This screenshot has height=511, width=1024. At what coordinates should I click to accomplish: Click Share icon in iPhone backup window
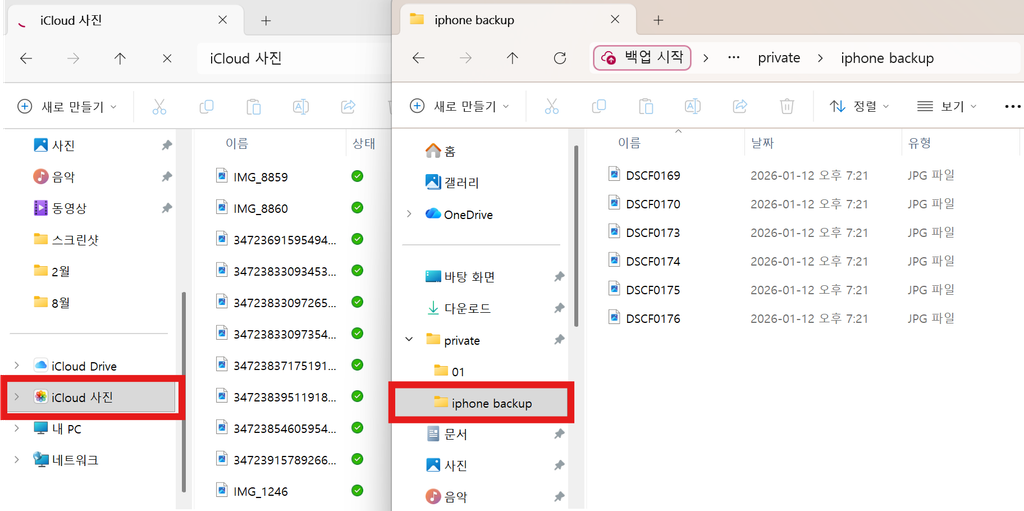pyautogui.click(x=741, y=107)
